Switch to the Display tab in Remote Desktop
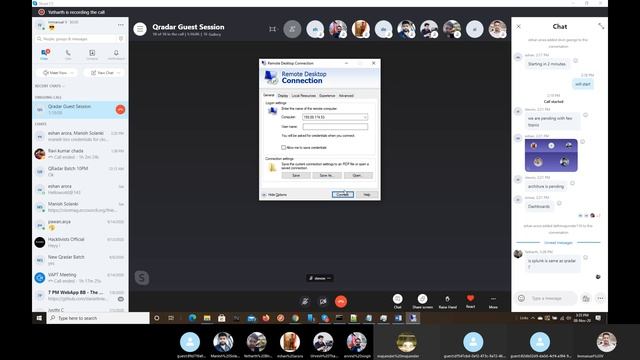 [283, 96]
